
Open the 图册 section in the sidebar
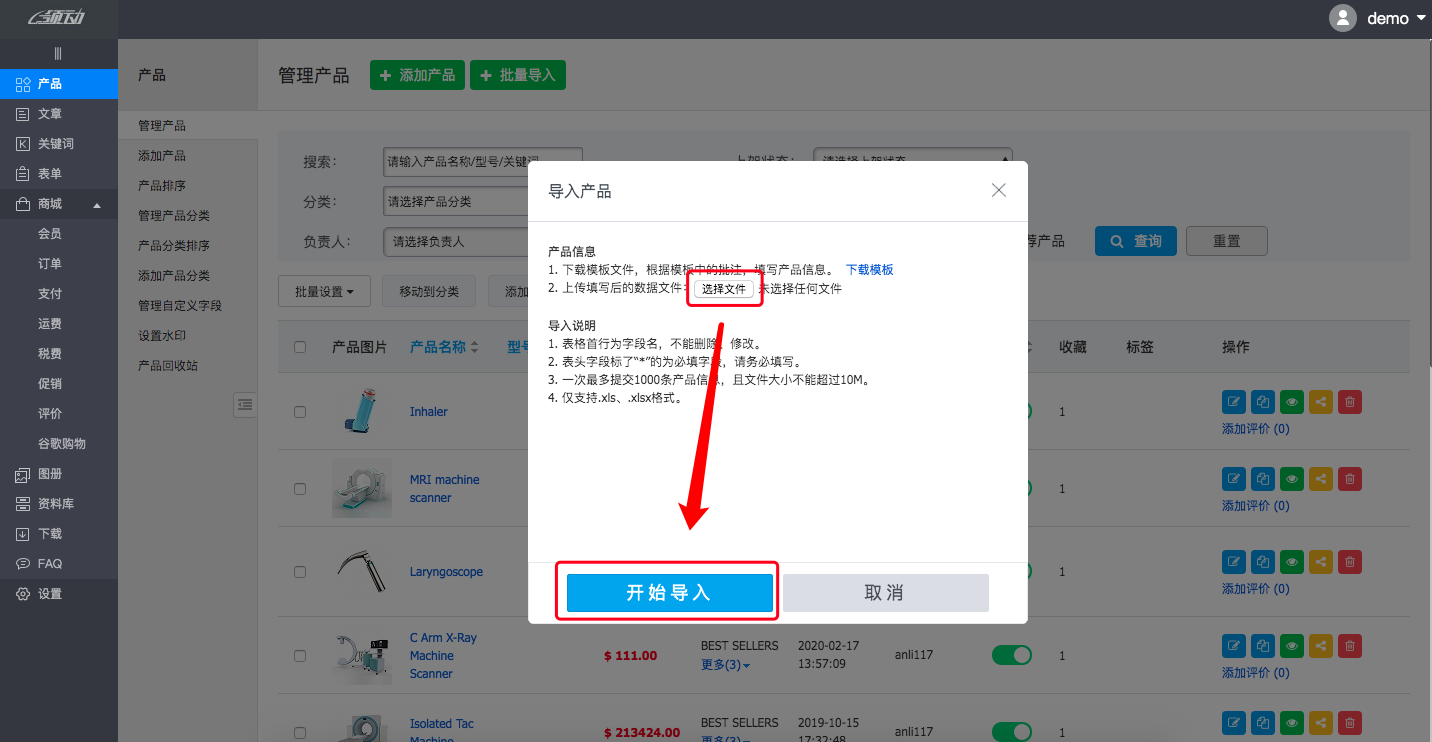[45, 473]
